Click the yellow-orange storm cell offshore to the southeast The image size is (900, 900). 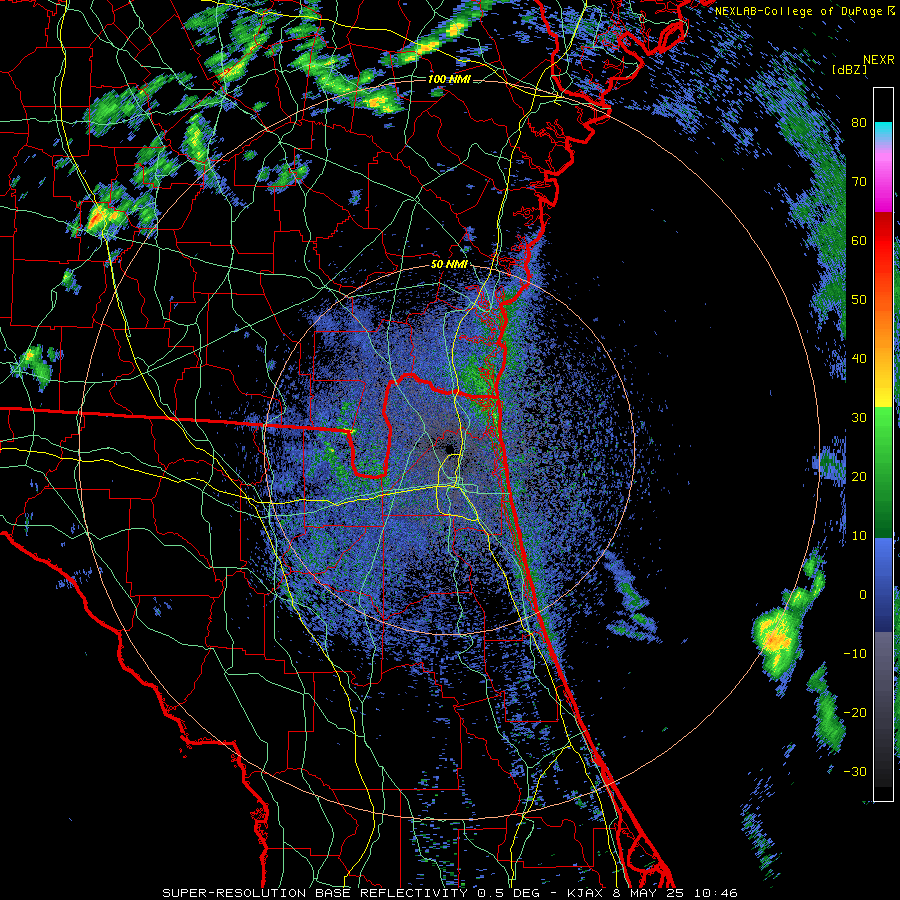(x=776, y=638)
